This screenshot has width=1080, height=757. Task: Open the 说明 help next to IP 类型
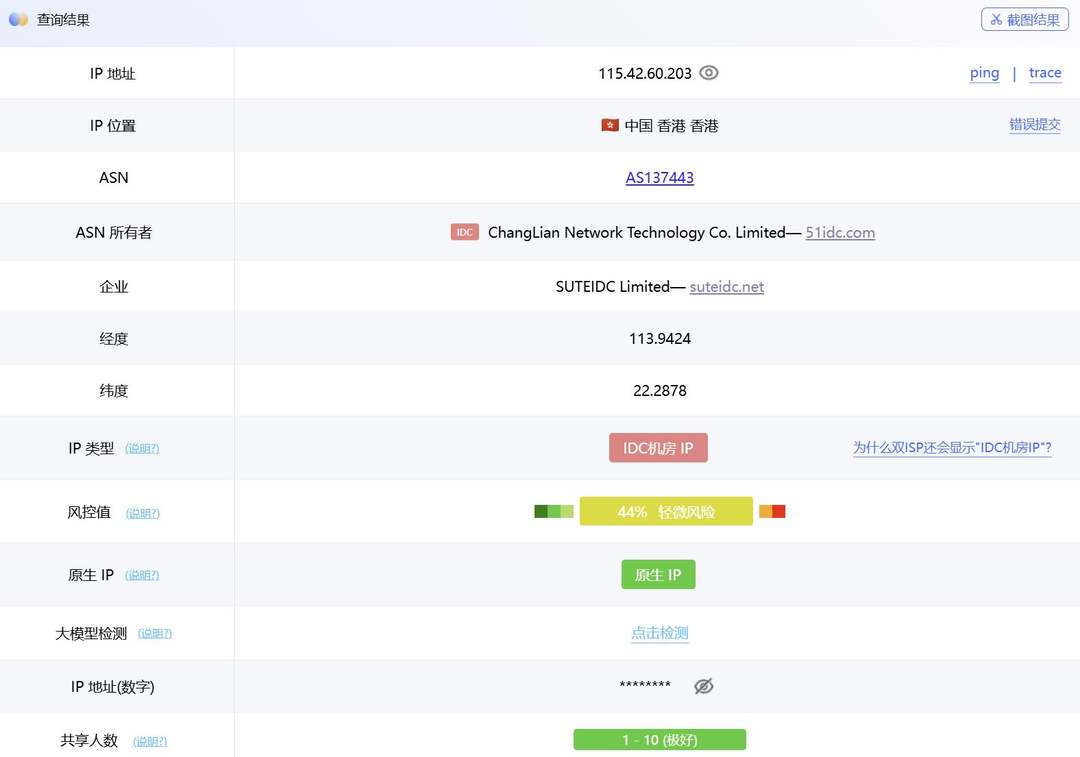click(x=142, y=449)
